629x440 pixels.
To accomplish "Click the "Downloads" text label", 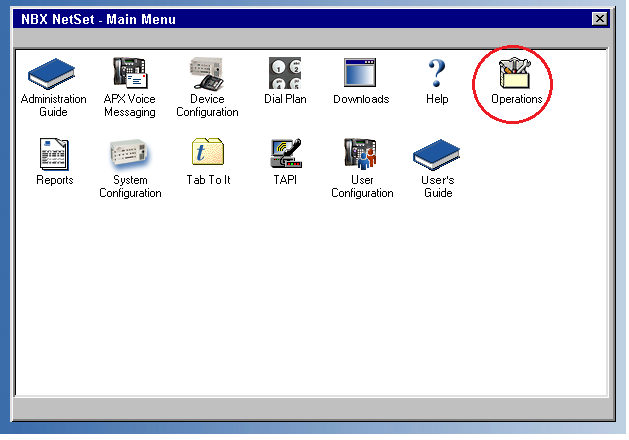I will (361, 100).
